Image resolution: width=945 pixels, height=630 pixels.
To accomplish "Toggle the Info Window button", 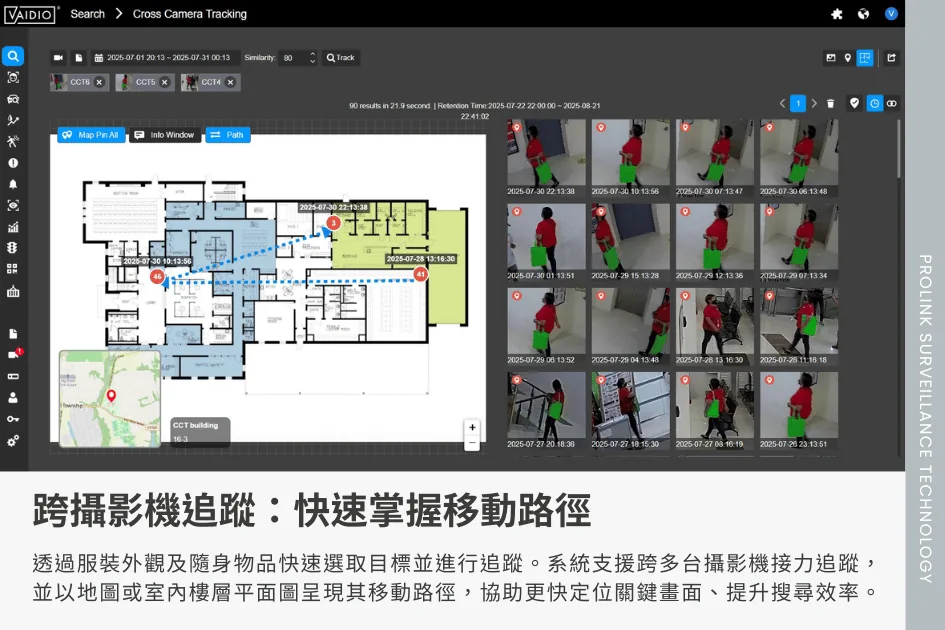I will 165,135.
